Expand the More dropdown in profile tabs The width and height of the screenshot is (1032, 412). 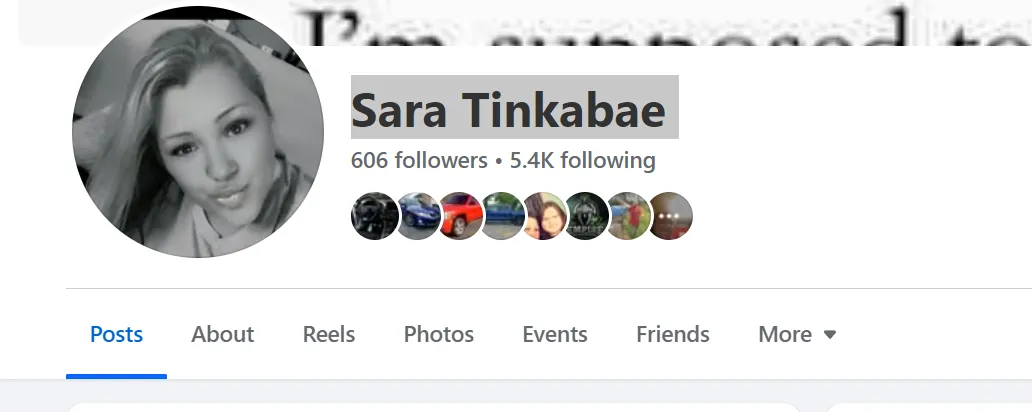click(x=797, y=334)
